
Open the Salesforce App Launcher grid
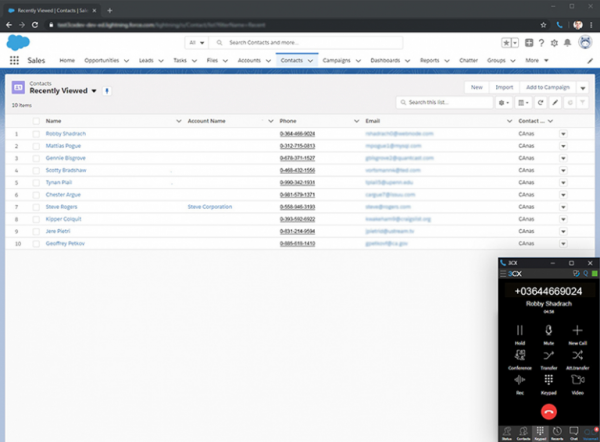[15, 61]
